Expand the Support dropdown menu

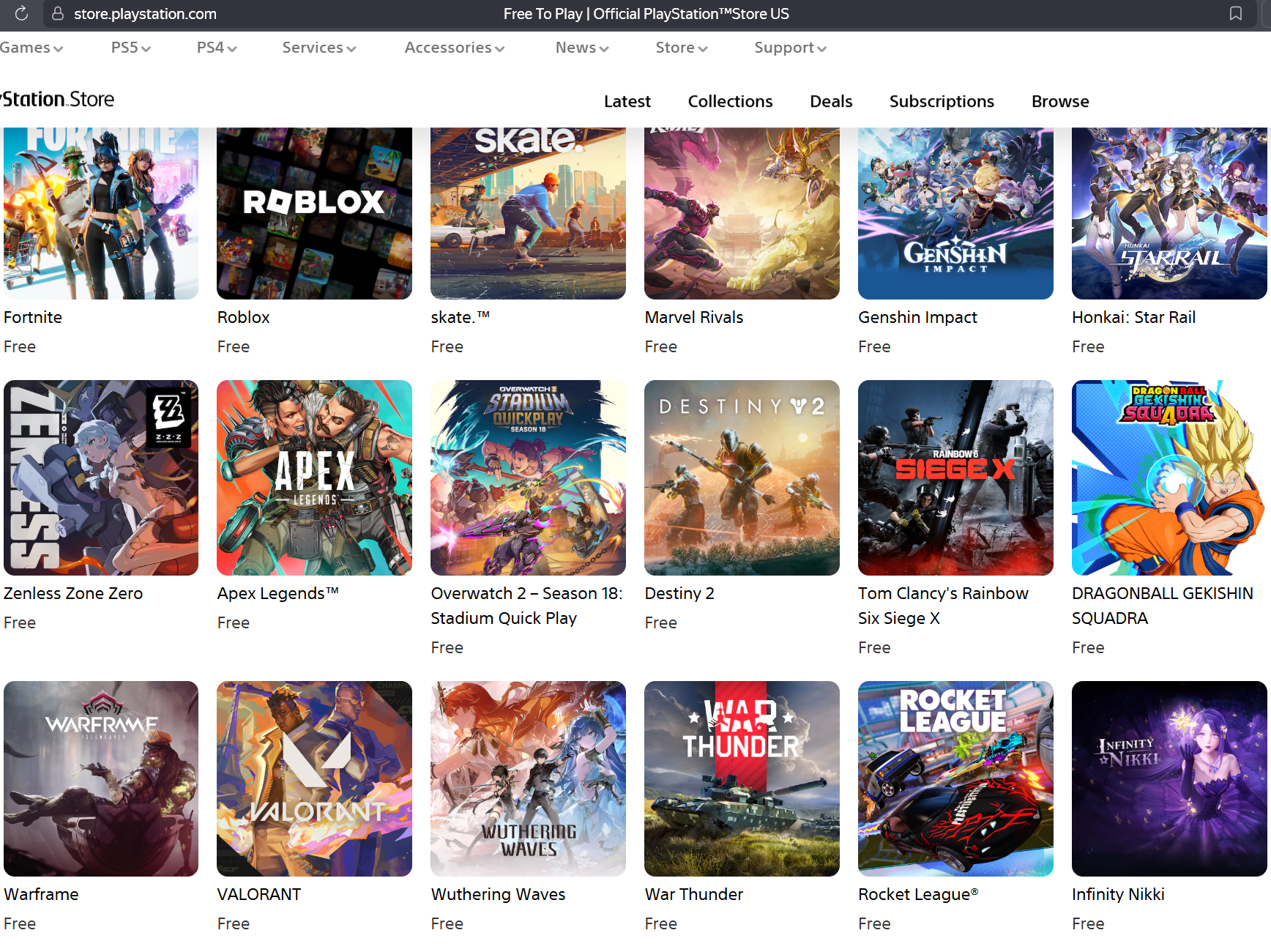coord(791,48)
